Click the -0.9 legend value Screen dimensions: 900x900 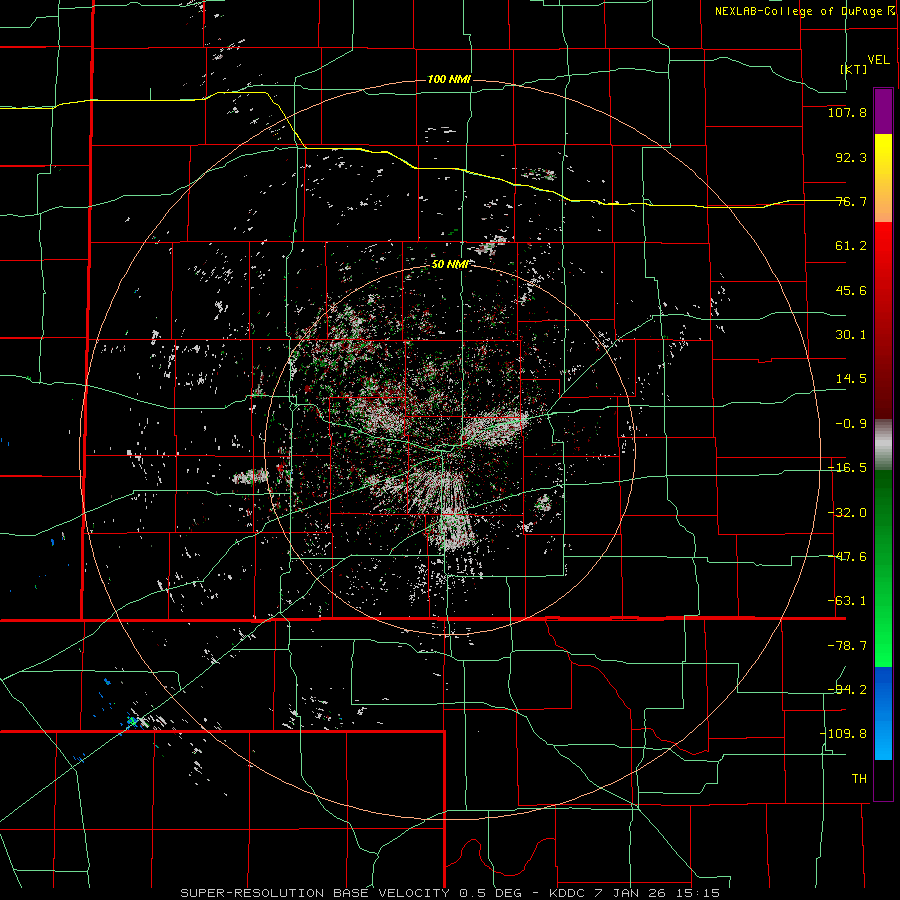(851, 424)
